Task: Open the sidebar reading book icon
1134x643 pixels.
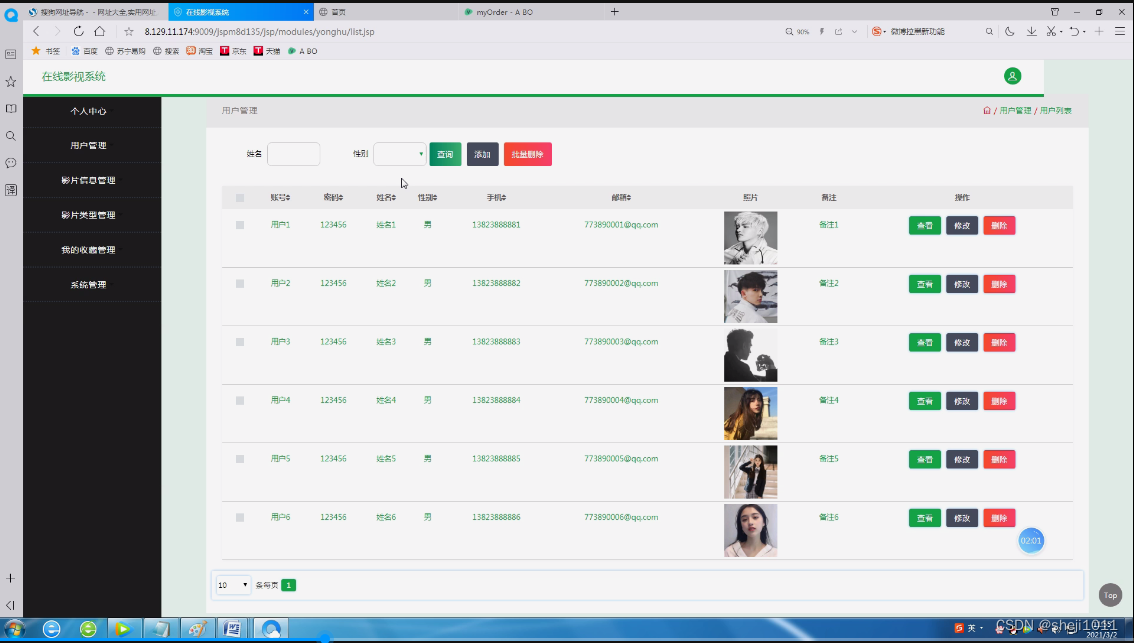Action: (11, 108)
